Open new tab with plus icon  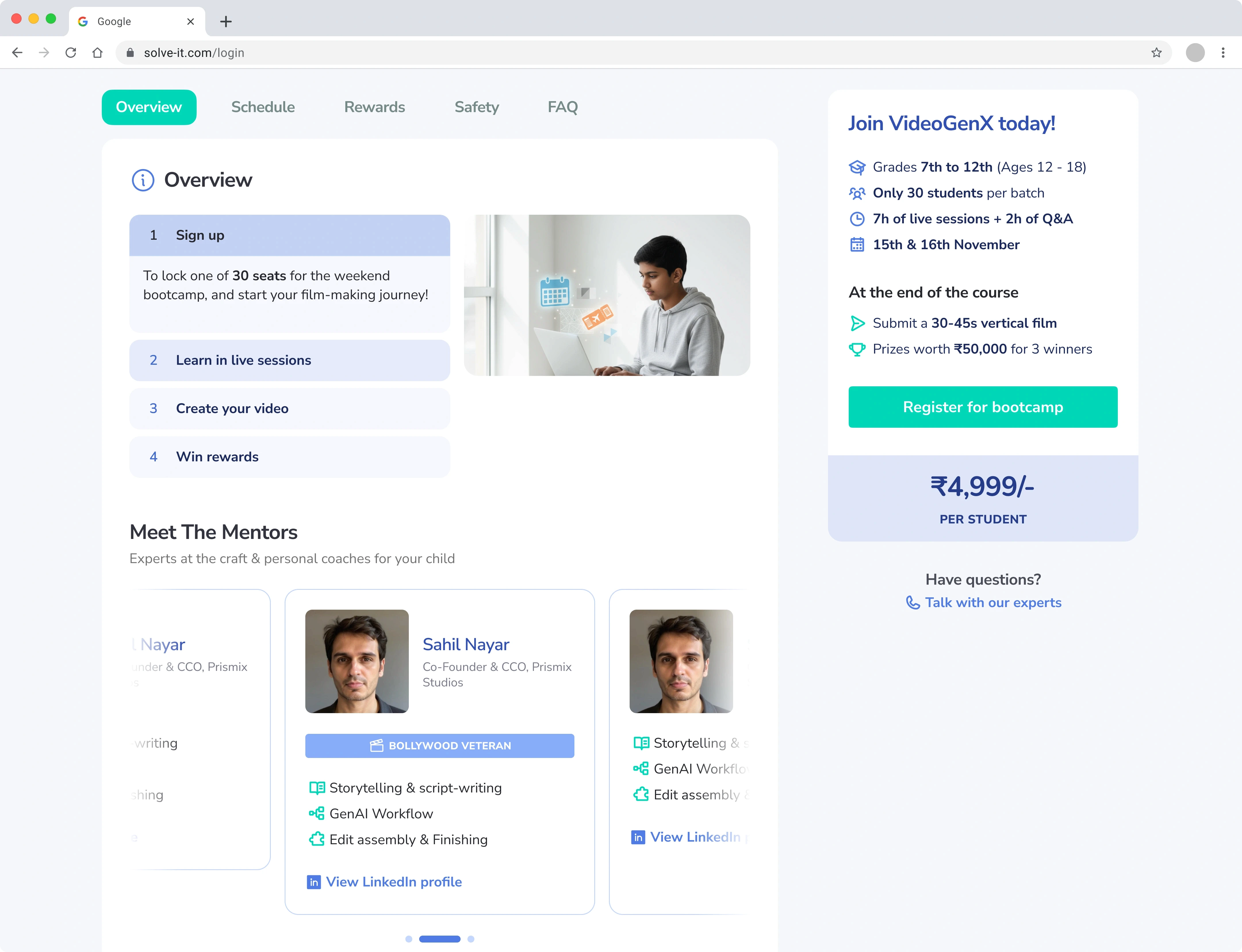click(226, 22)
